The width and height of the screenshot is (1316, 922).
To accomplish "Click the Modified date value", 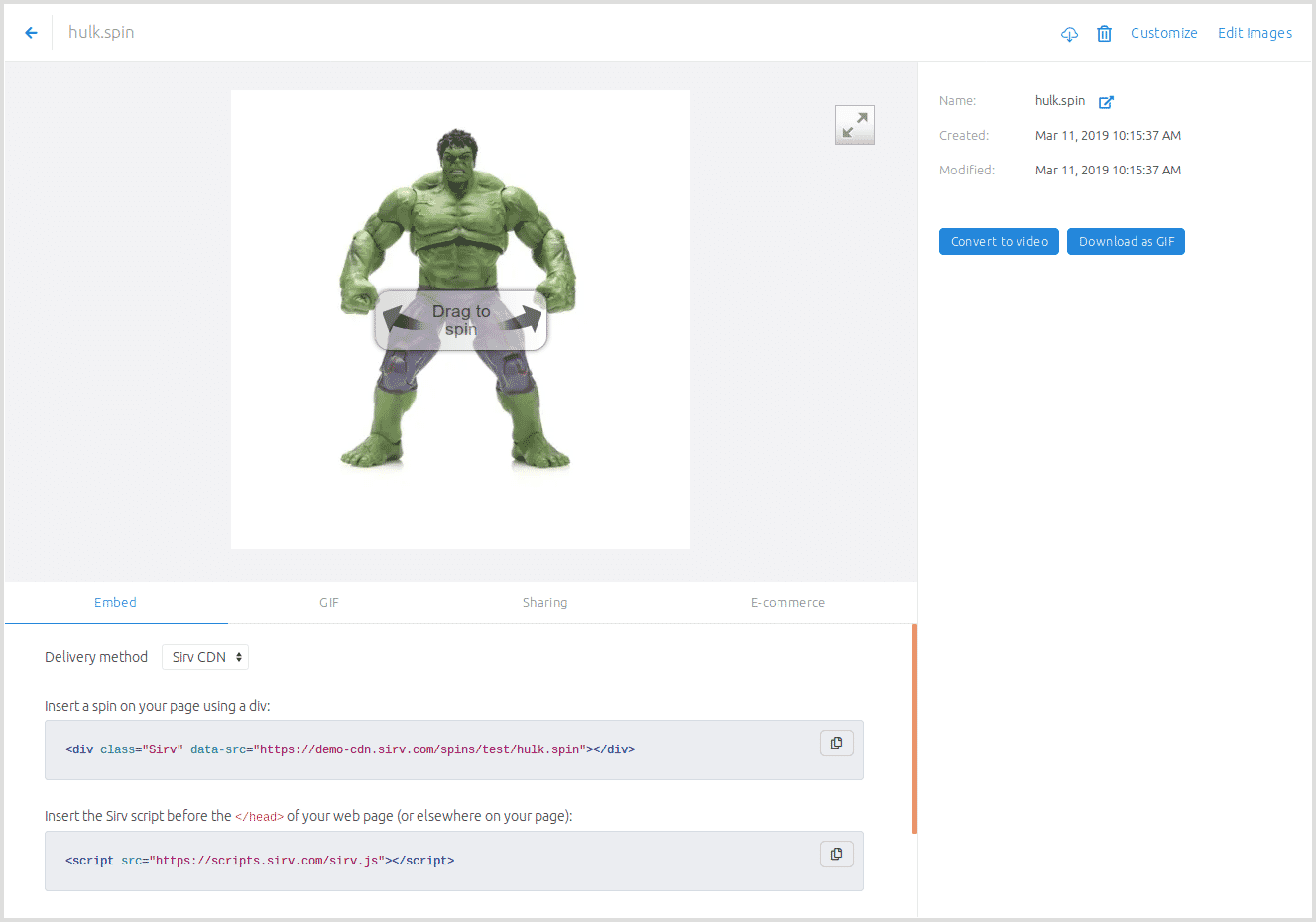I will click(x=1108, y=171).
